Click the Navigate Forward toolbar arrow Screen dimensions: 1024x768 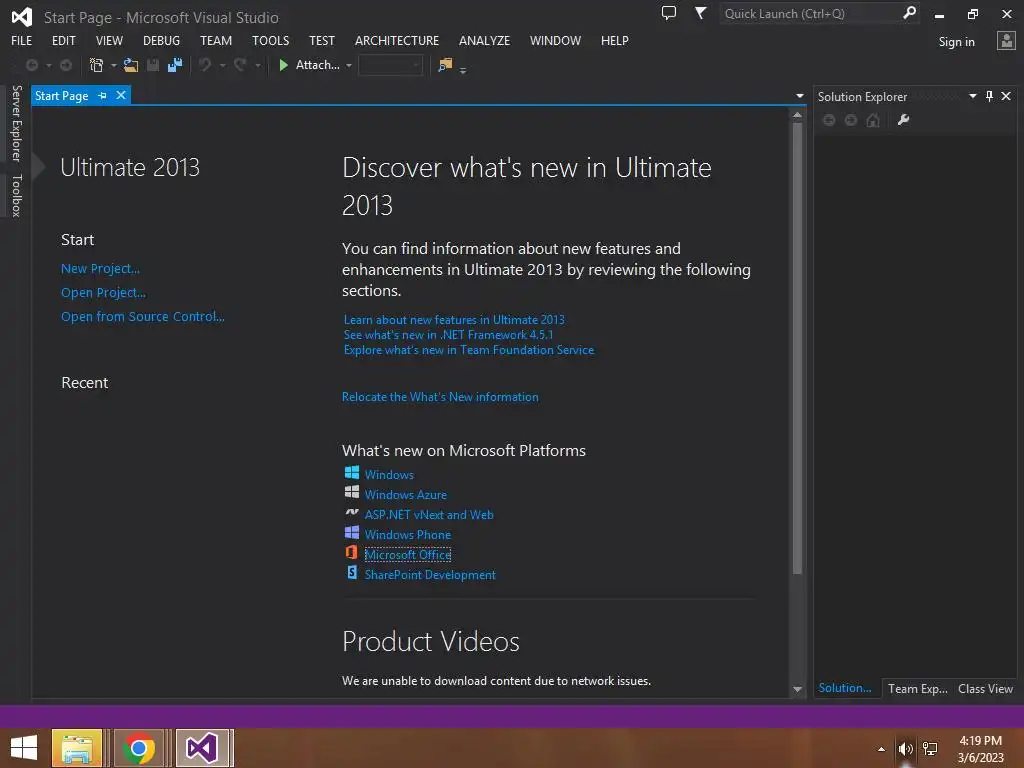click(x=66, y=65)
